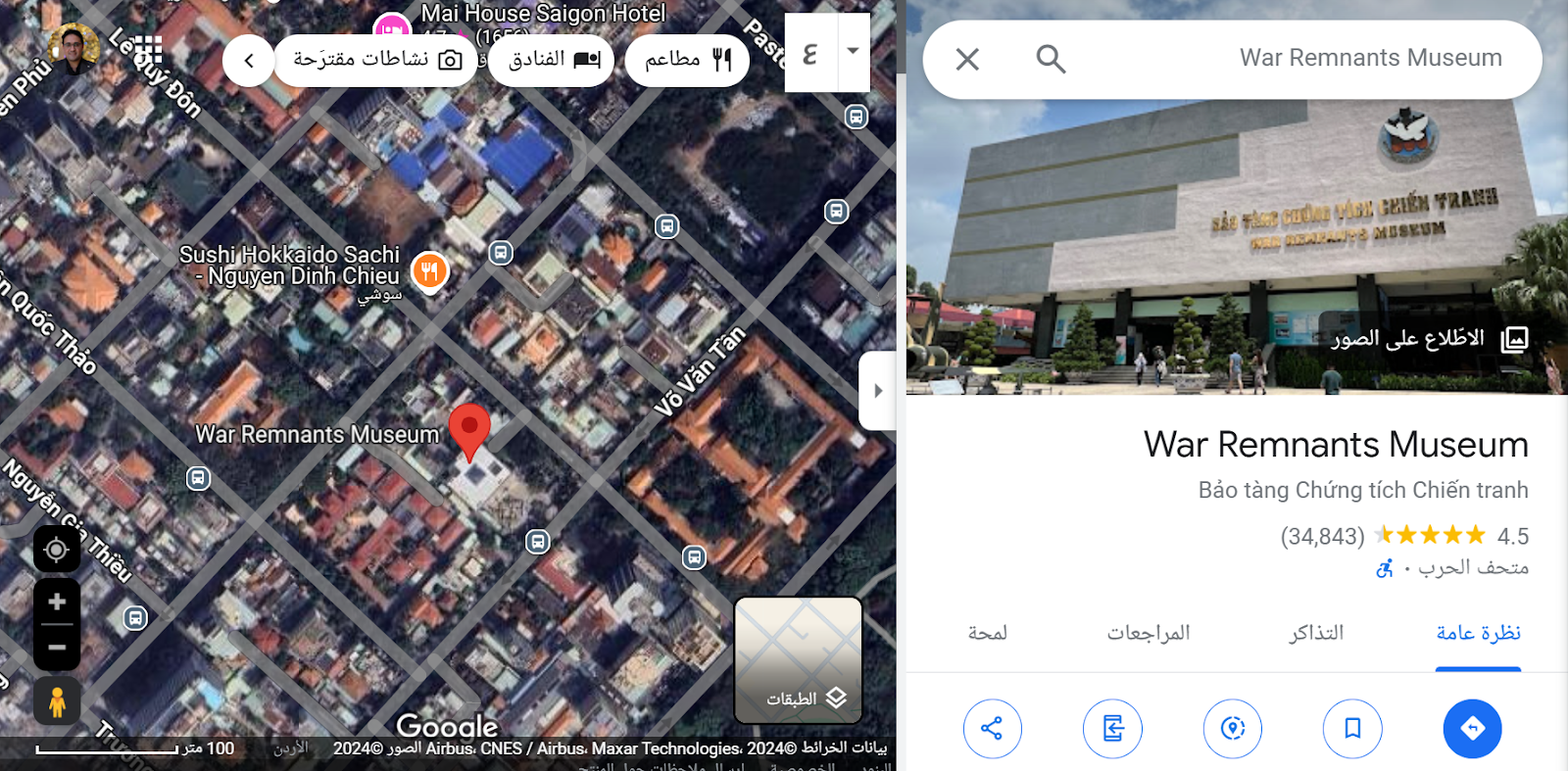
Task: Share War Remnants Museum via share icon
Action: click(992, 729)
